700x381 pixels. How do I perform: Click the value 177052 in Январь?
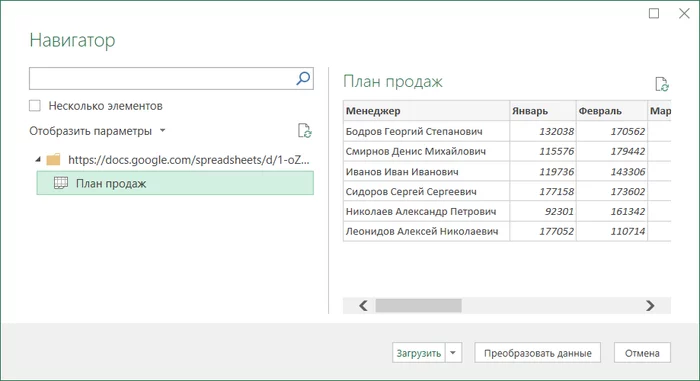tap(556, 231)
